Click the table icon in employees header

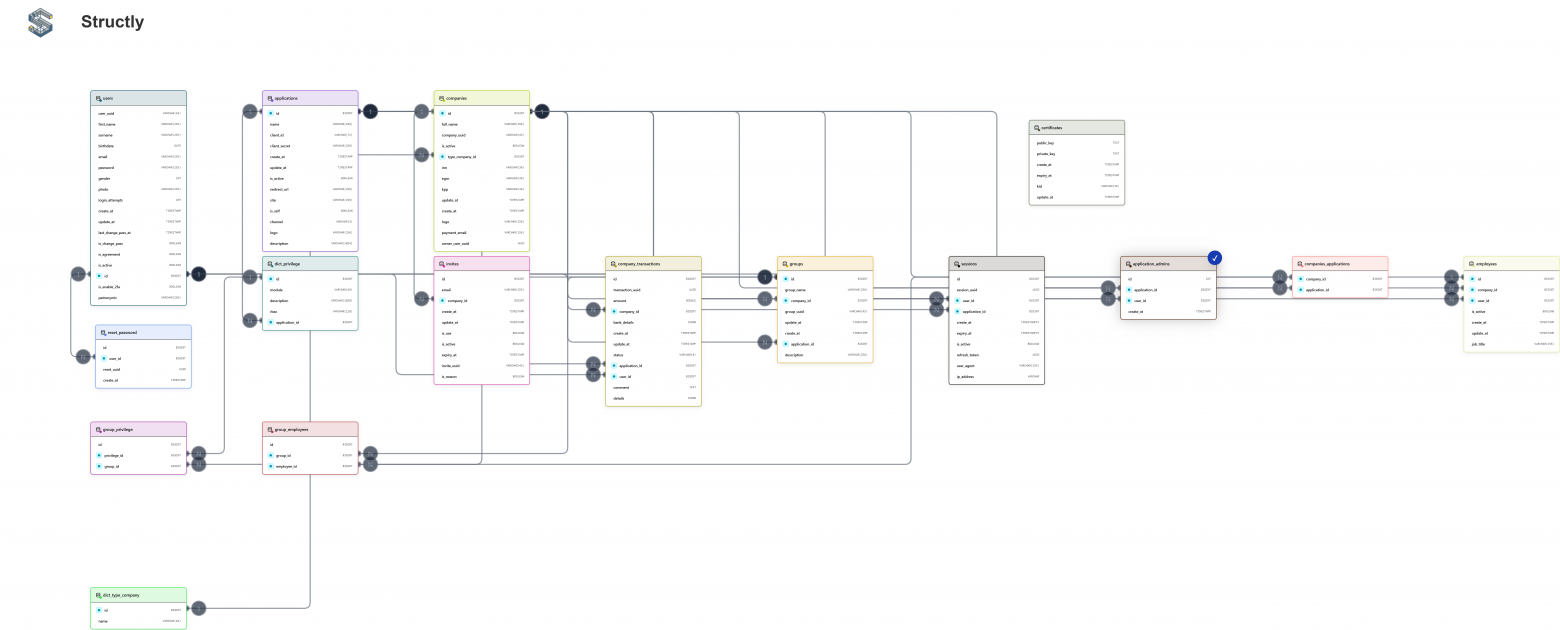pos(1471,264)
